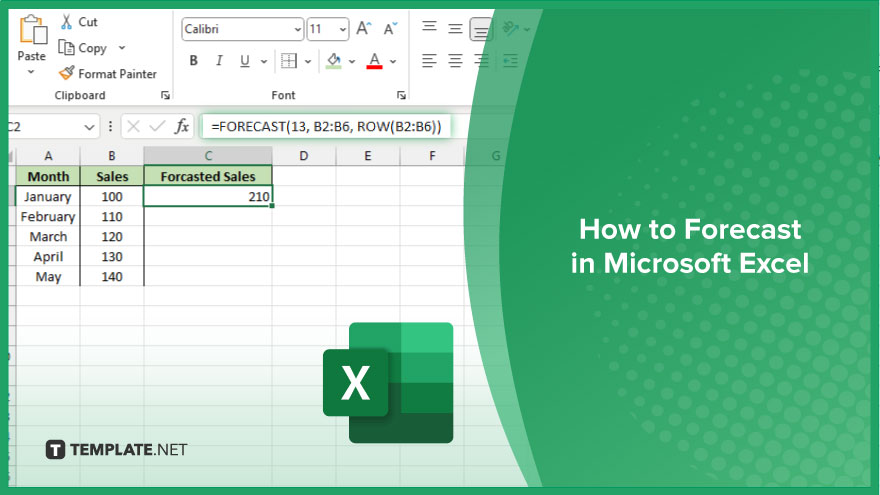This screenshot has width=880, height=495.
Task: Open the Paste options arrow
Action: coord(31,72)
